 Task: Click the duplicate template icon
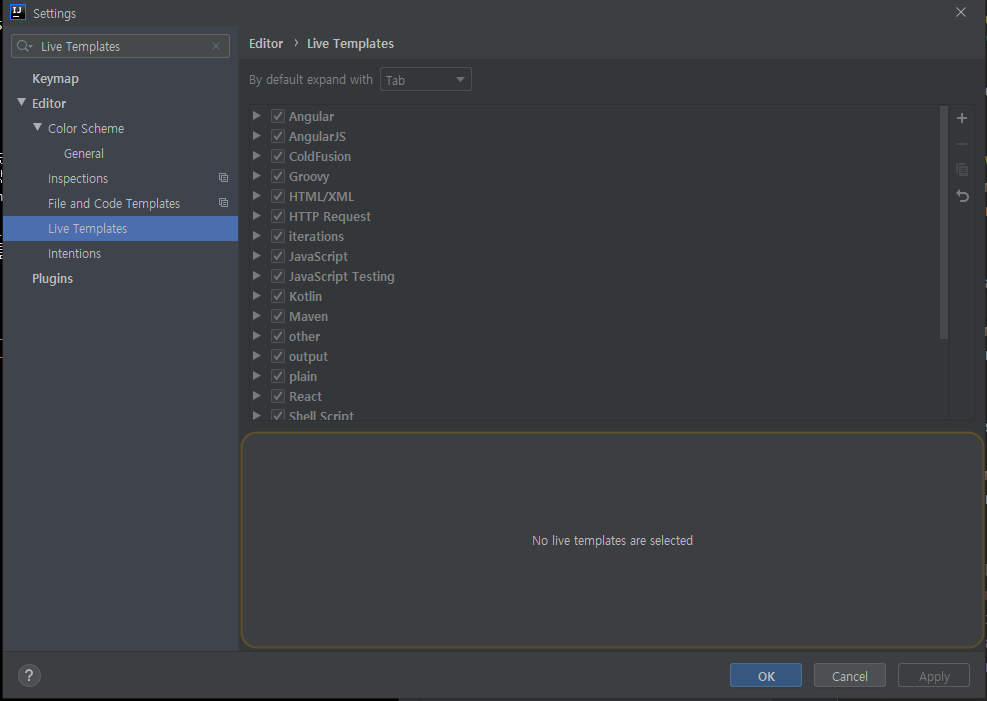point(962,170)
